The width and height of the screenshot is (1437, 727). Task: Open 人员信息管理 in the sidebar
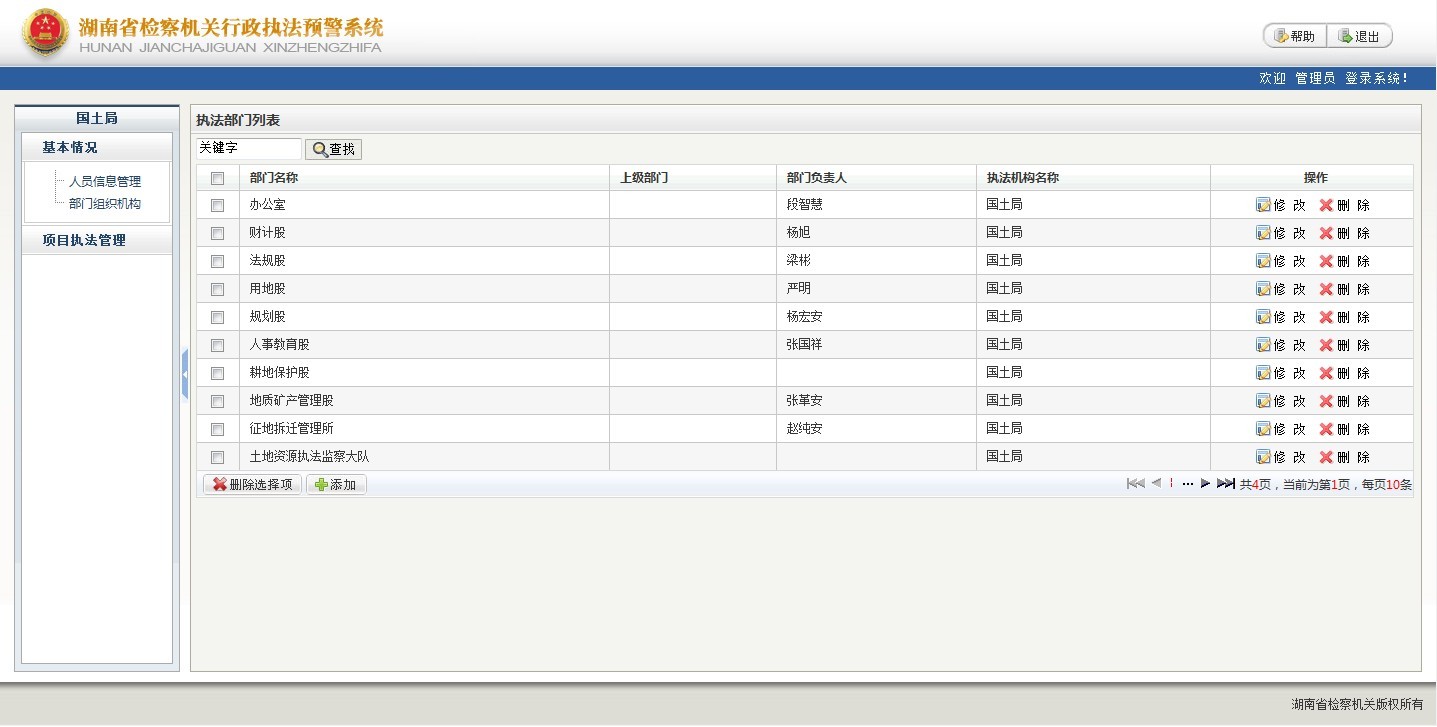pyautogui.click(x=105, y=181)
